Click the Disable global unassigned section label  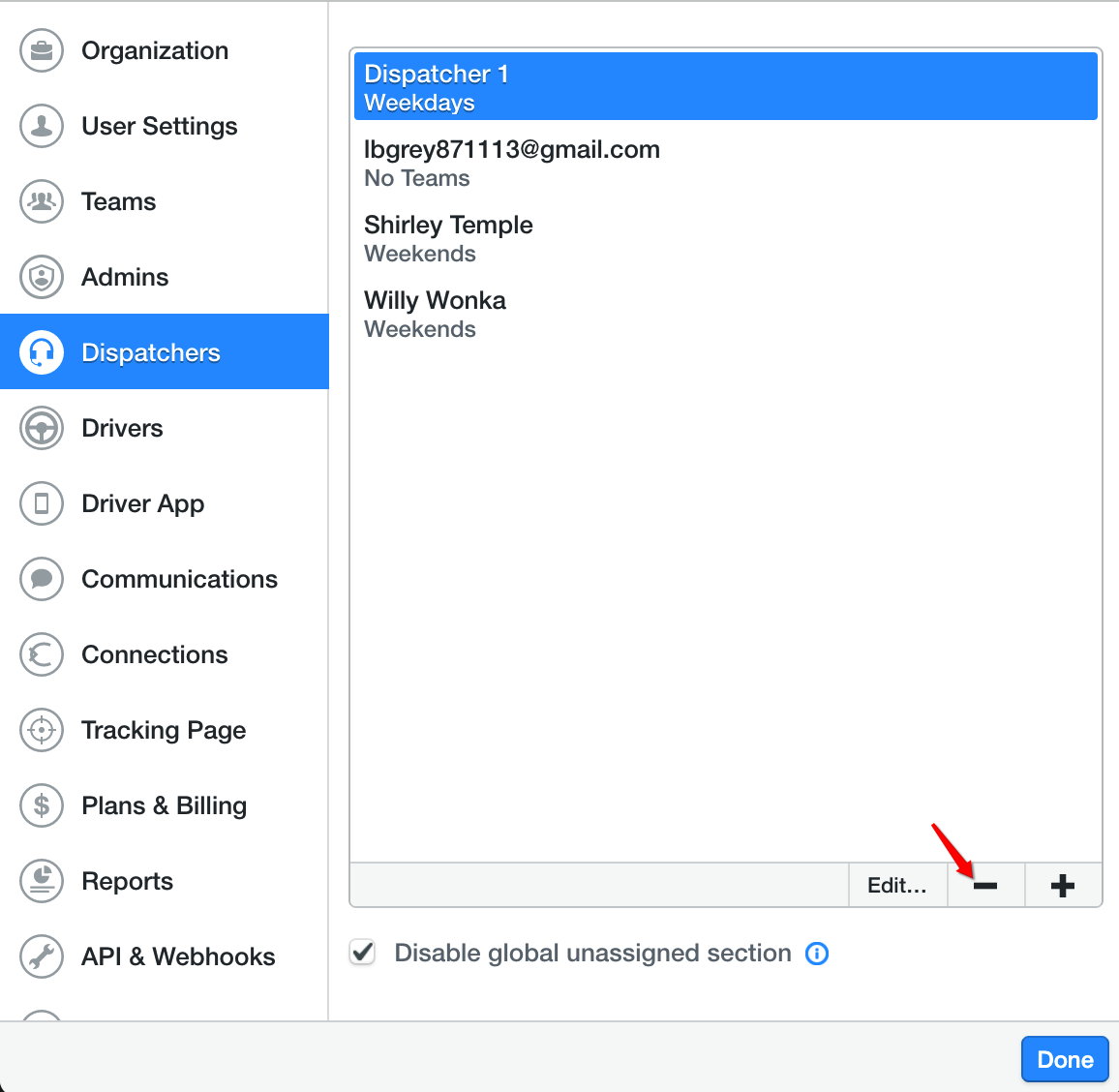tap(592, 954)
